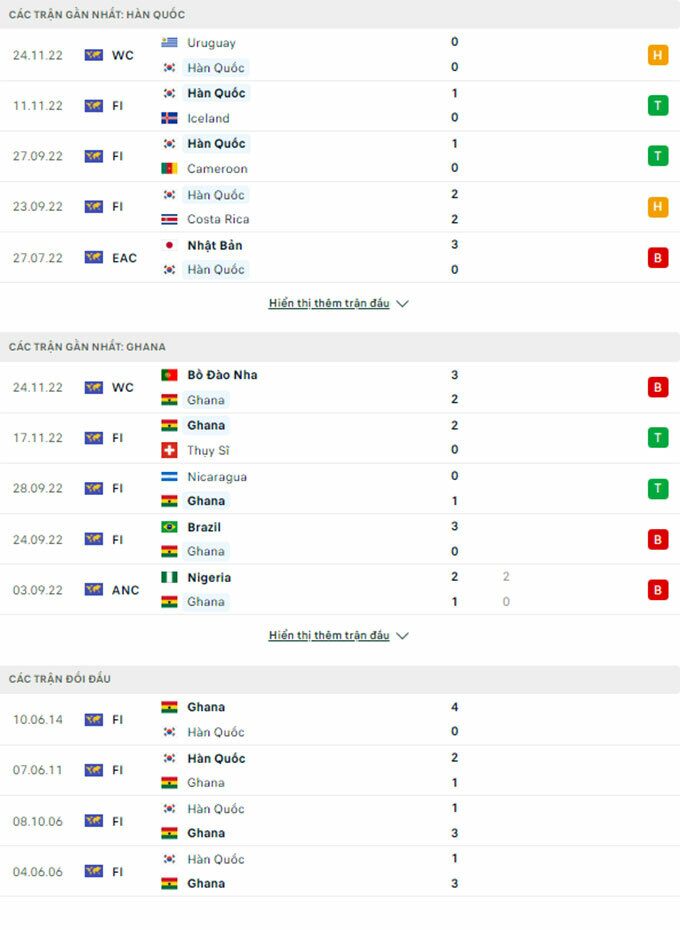Click red B badge for Nhật Bản match

coord(657,257)
